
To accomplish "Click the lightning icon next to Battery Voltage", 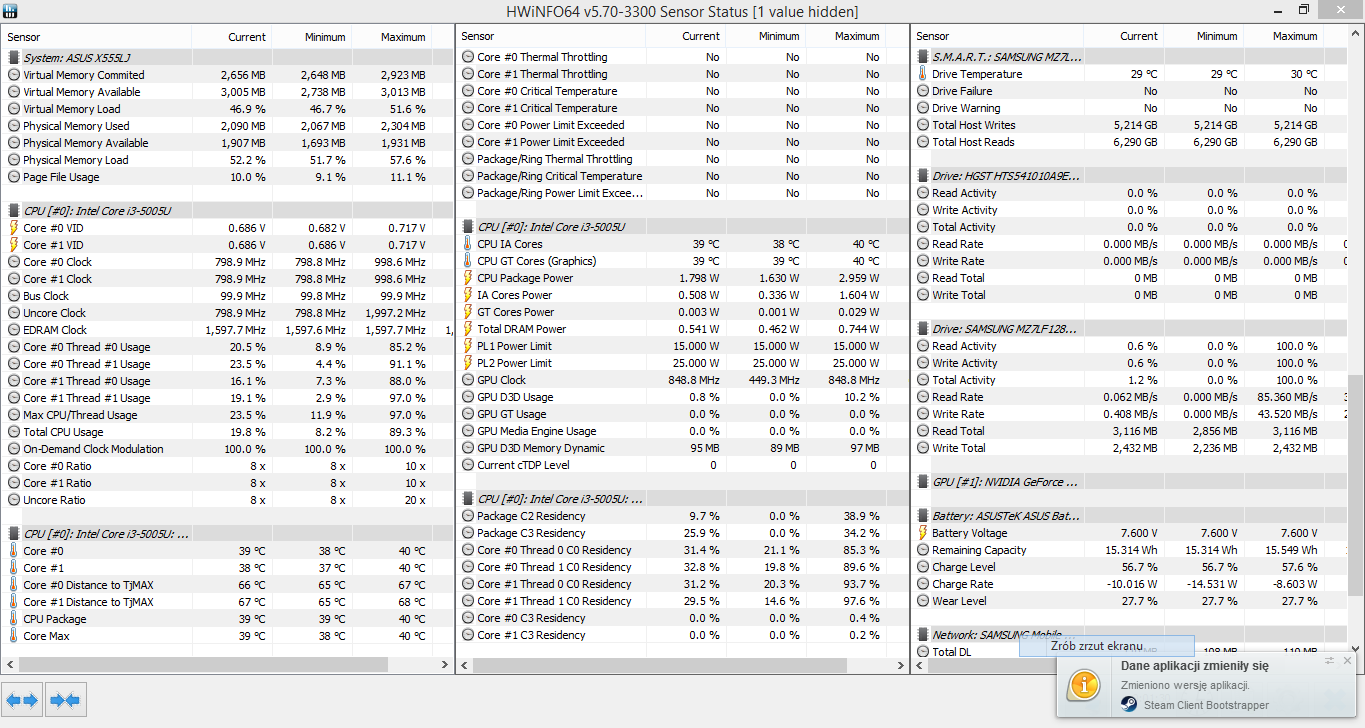I will (921, 532).
